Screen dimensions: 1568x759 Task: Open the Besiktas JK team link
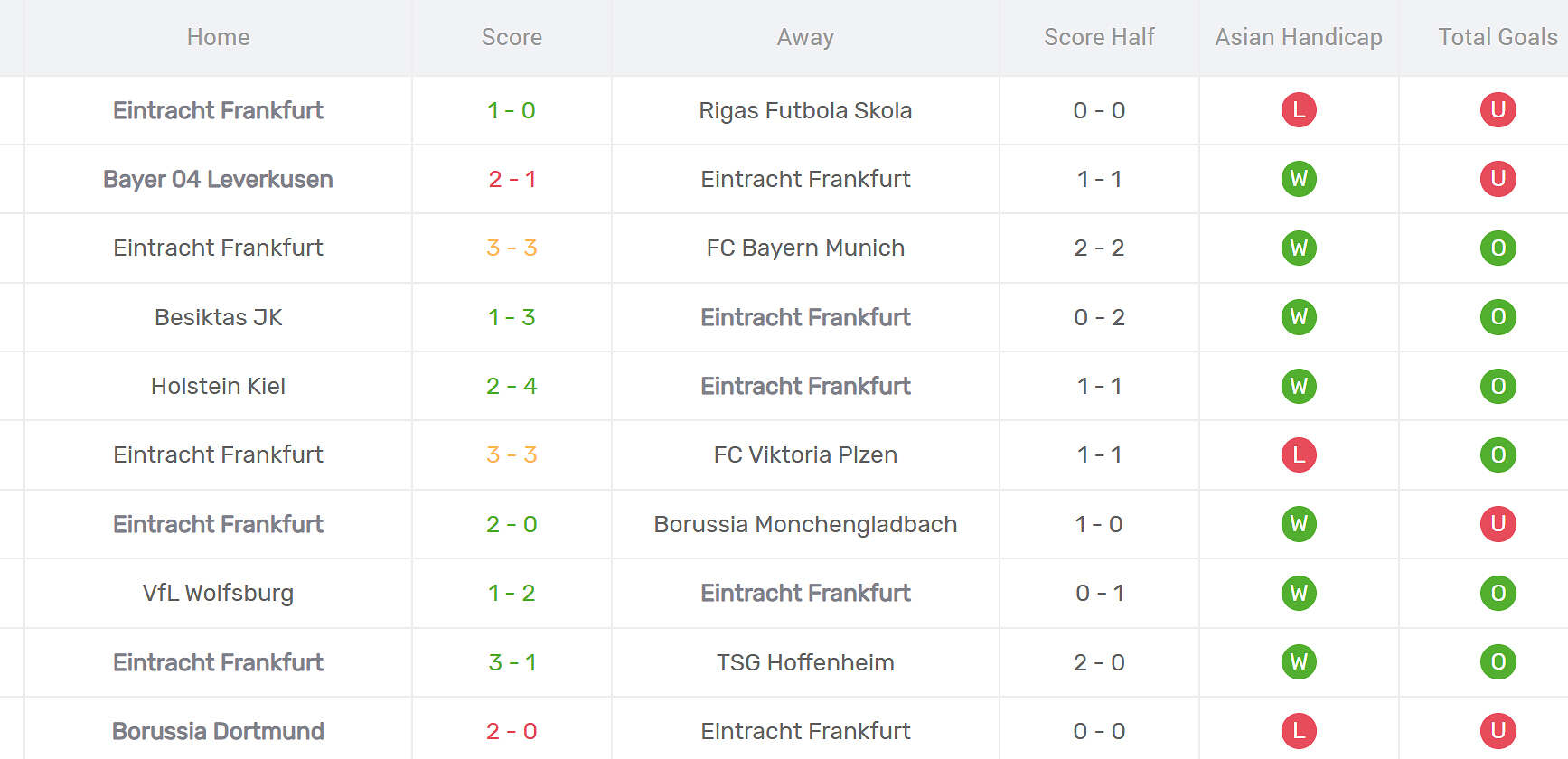218,317
